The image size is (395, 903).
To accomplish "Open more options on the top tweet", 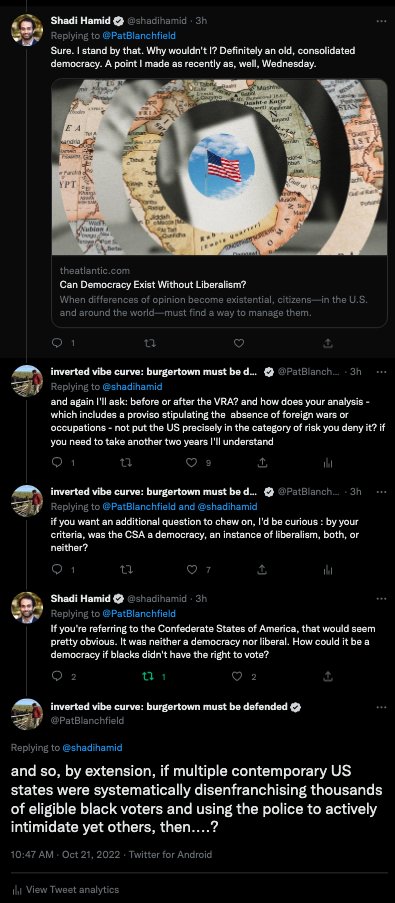I will [x=381, y=21].
